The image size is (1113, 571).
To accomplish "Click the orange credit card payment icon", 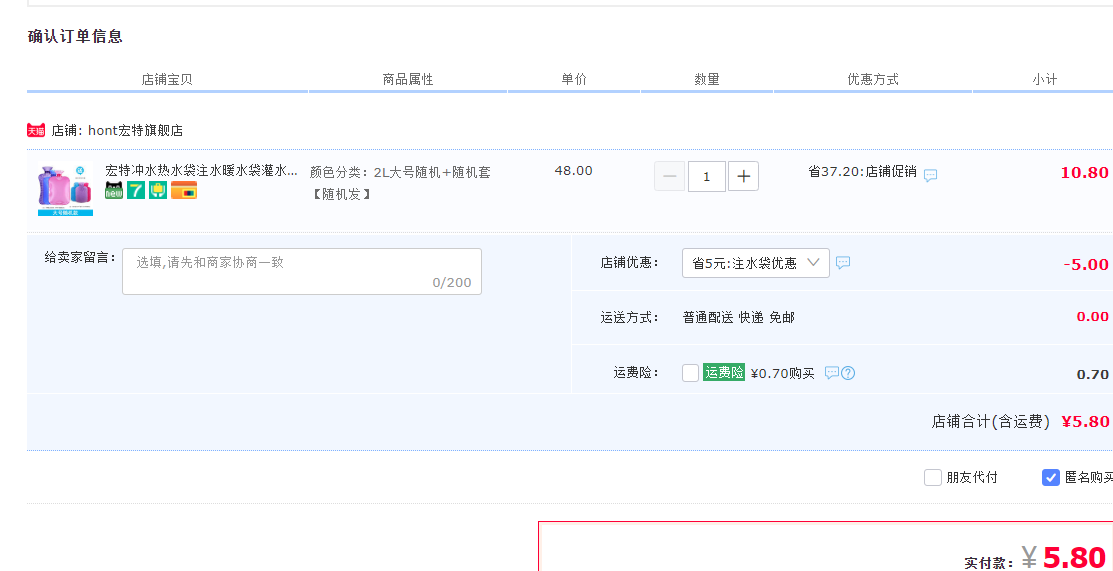I will [184, 190].
